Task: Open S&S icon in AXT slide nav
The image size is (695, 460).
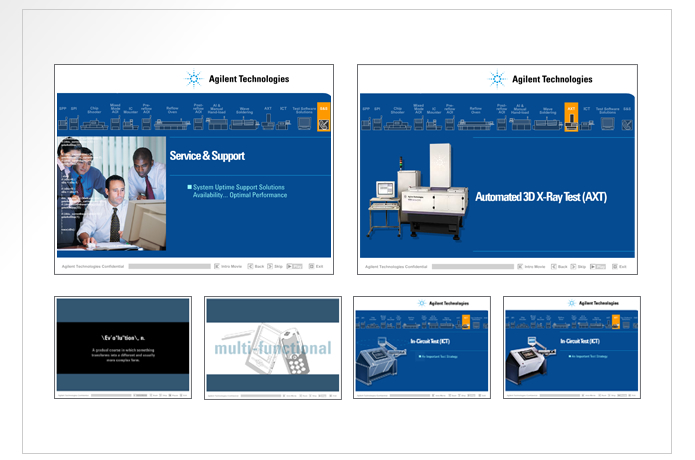Action: point(627,119)
